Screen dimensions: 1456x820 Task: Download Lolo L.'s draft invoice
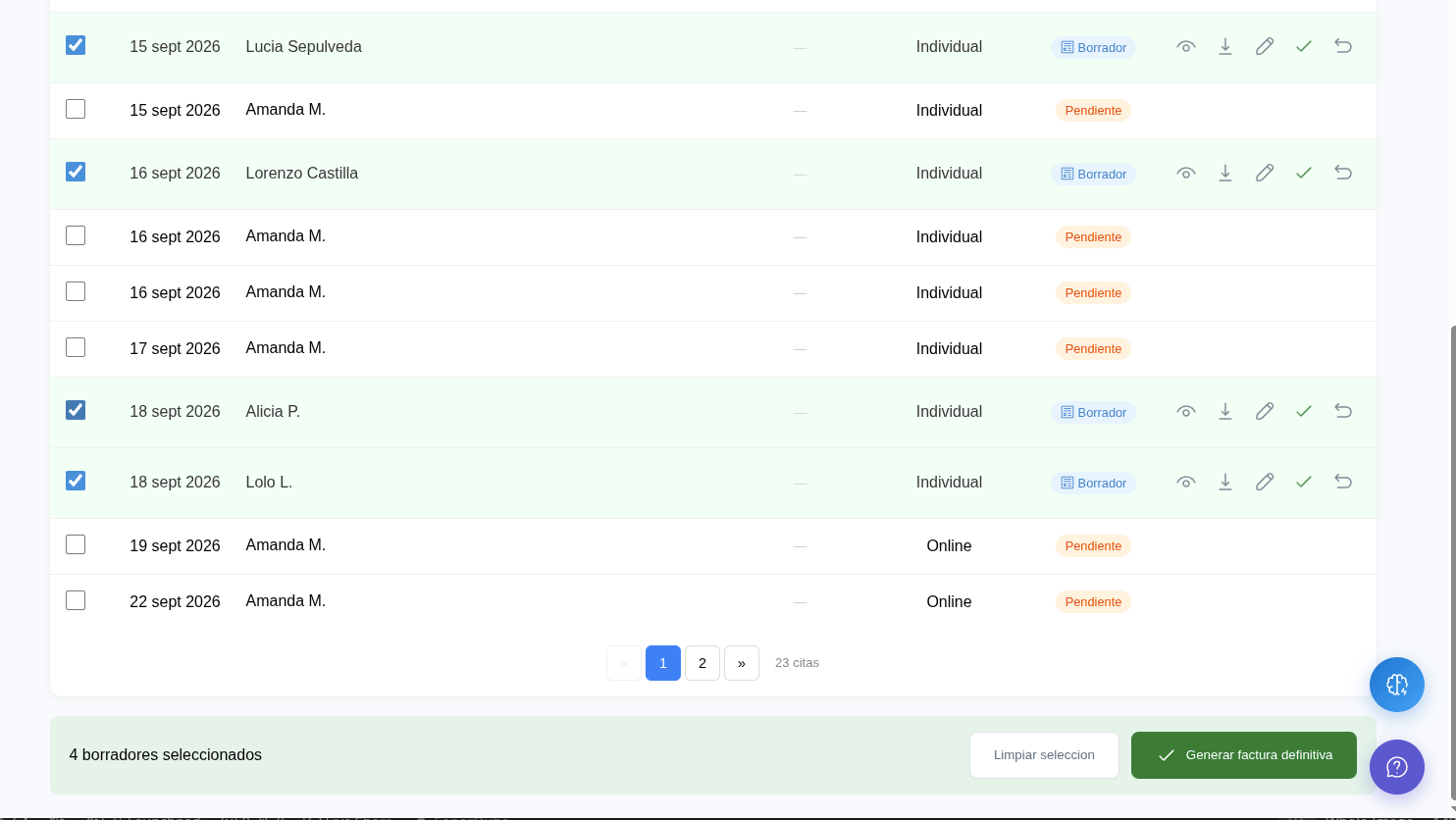(x=1225, y=482)
